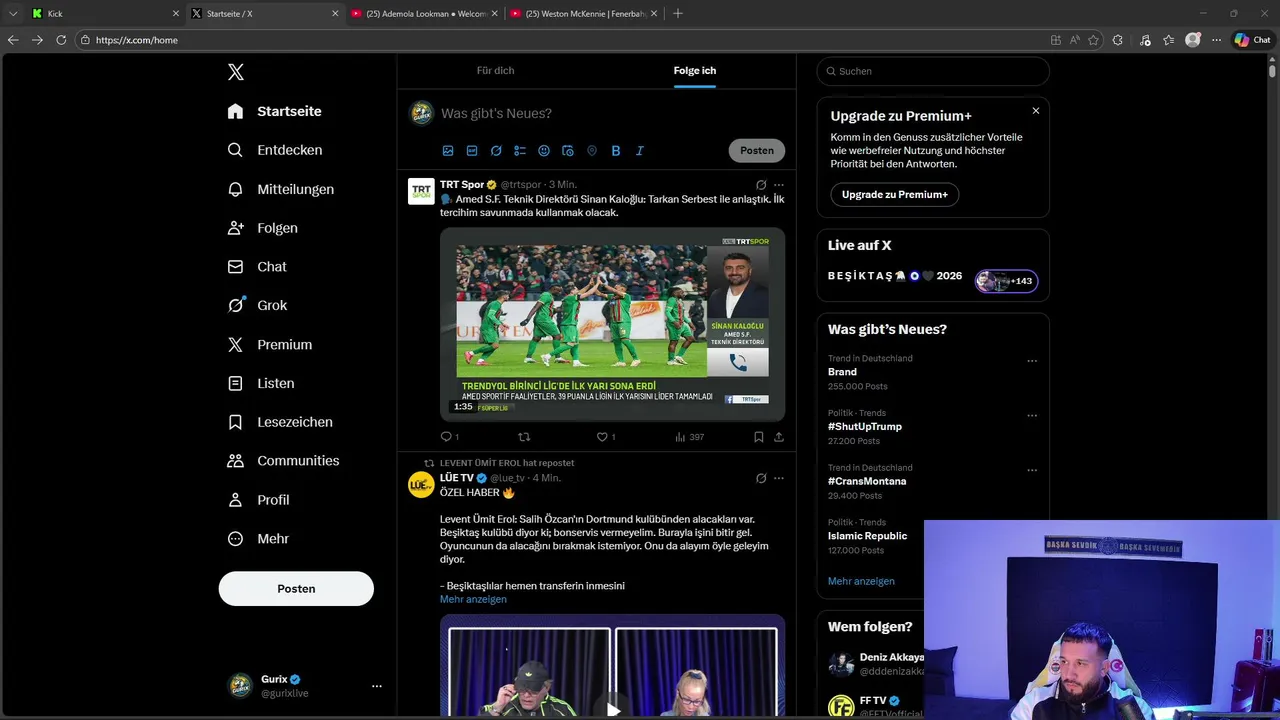Open browser Settings and more menu
The width and height of the screenshot is (1280, 720).
[x=1216, y=40]
